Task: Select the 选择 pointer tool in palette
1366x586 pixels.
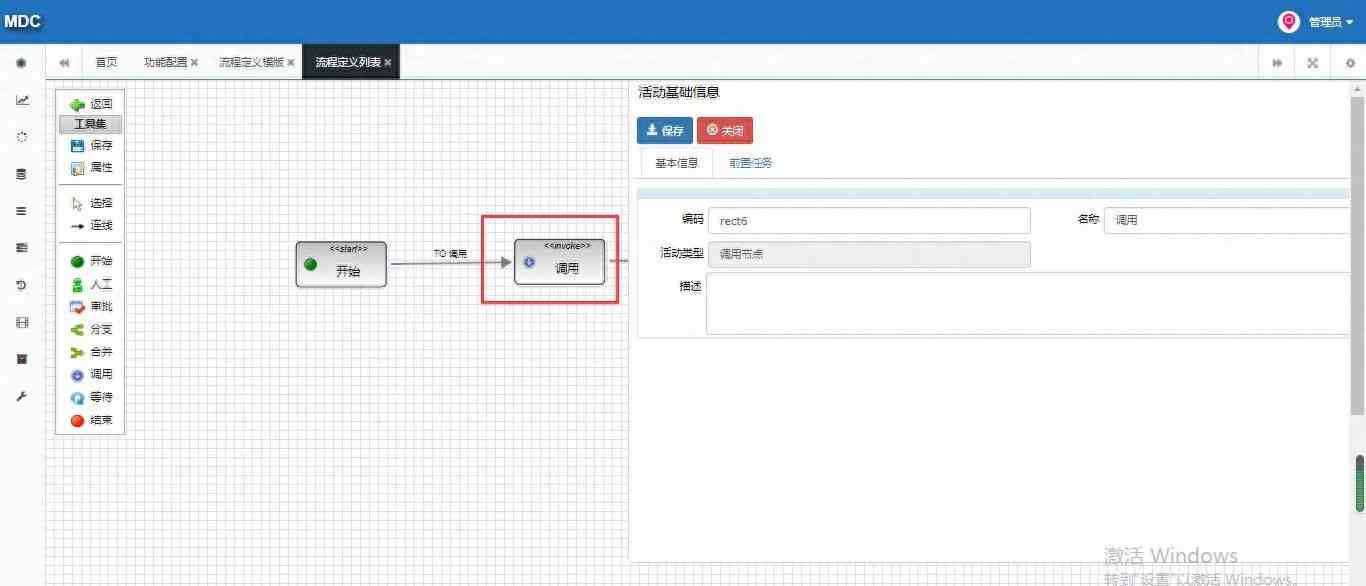Action: [x=91, y=203]
